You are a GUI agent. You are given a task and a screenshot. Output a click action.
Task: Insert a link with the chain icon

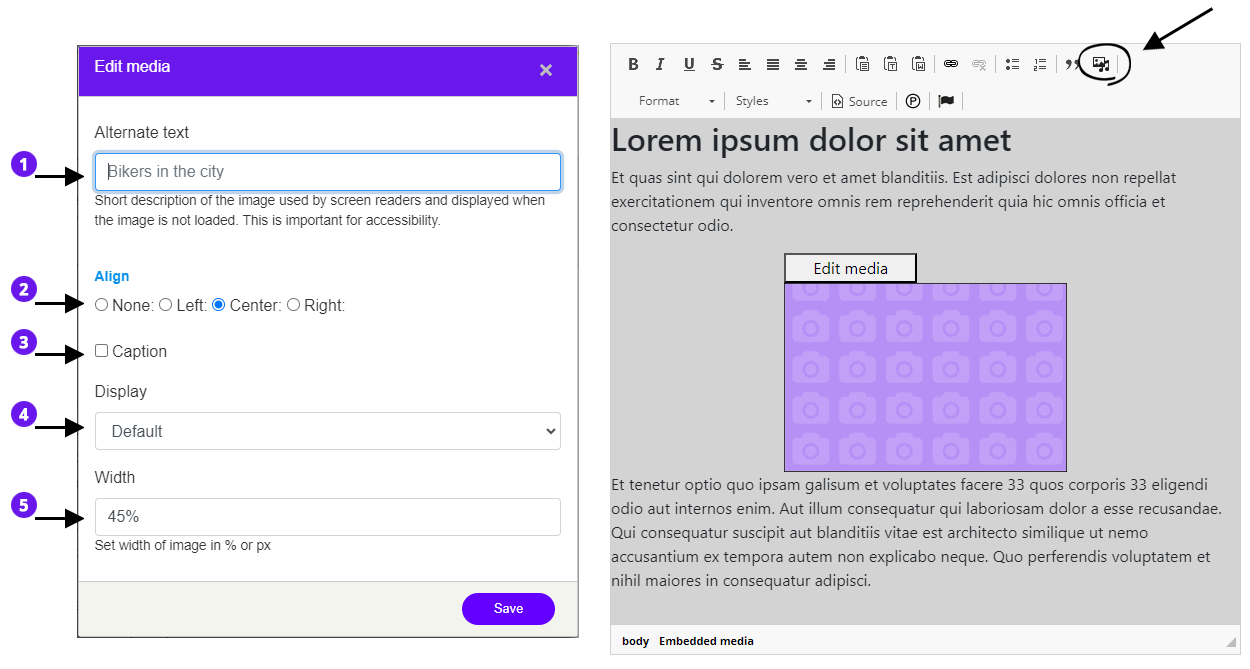[951, 64]
